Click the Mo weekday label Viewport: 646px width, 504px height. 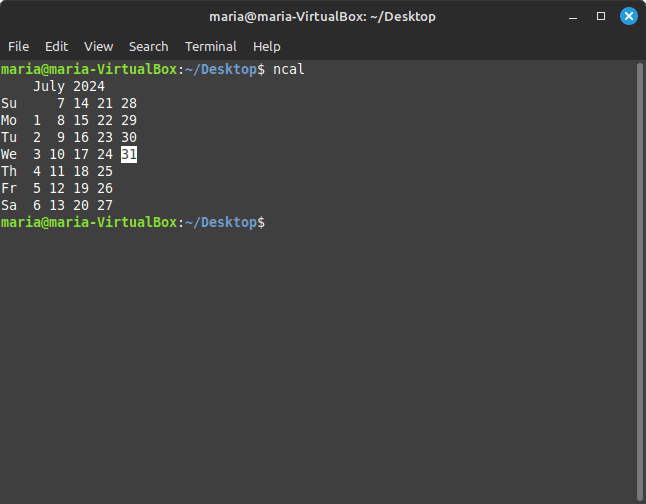[9, 120]
